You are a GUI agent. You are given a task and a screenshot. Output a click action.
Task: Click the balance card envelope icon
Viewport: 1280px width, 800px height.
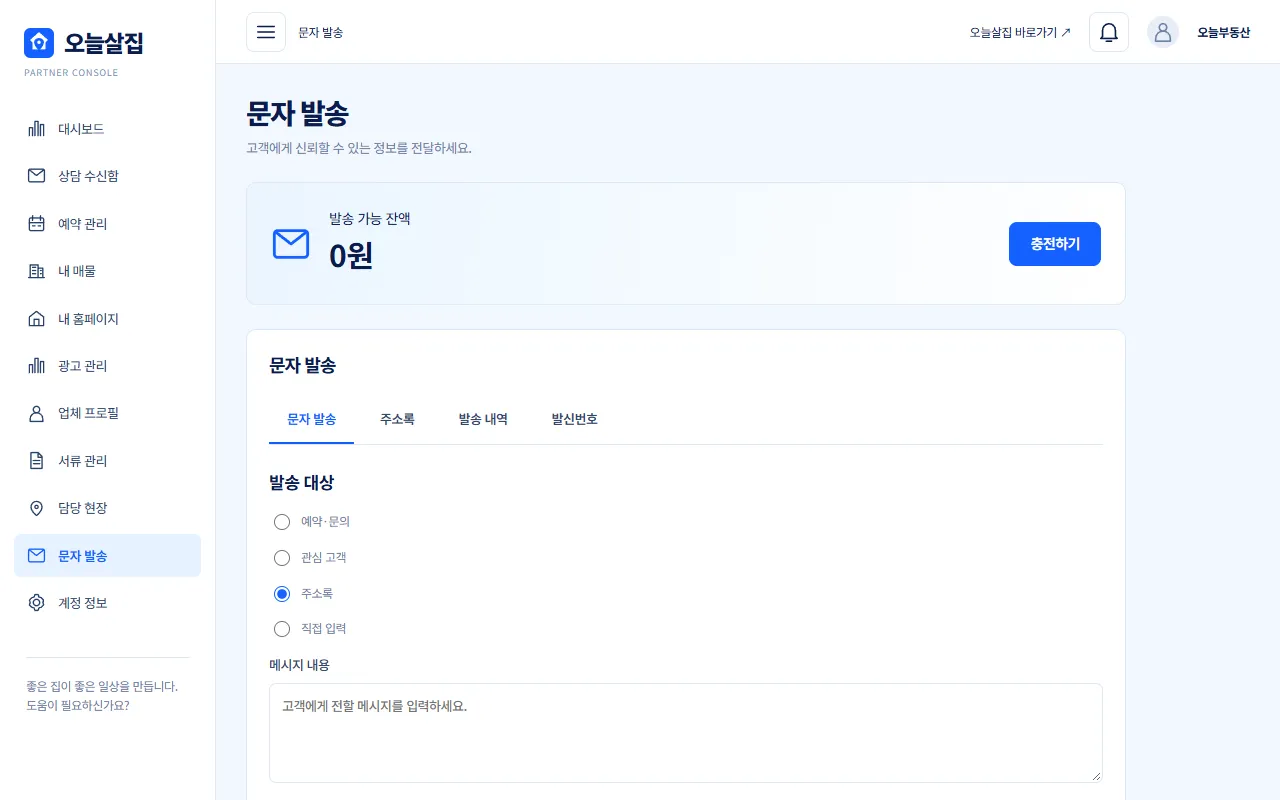pyautogui.click(x=291, y=244)
